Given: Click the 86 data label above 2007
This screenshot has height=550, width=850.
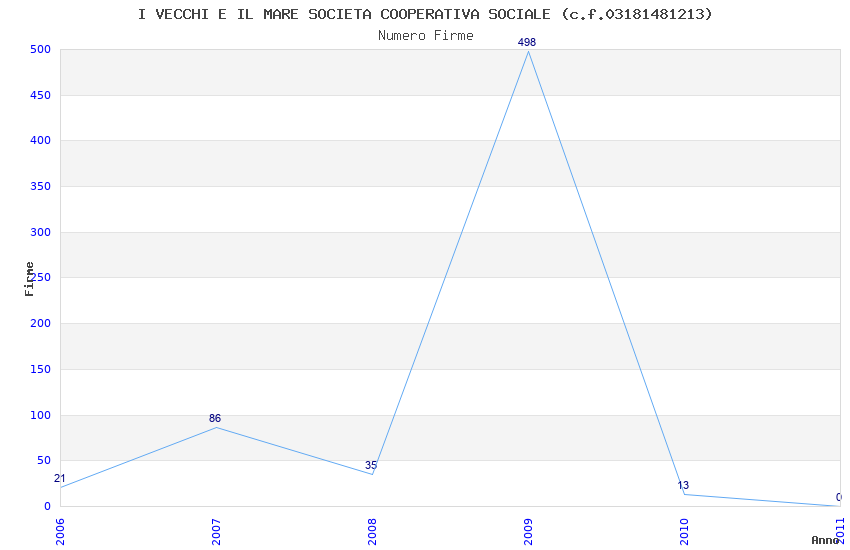Looking at the screenshot, I should pyautogui.click(x=215, y=418).
